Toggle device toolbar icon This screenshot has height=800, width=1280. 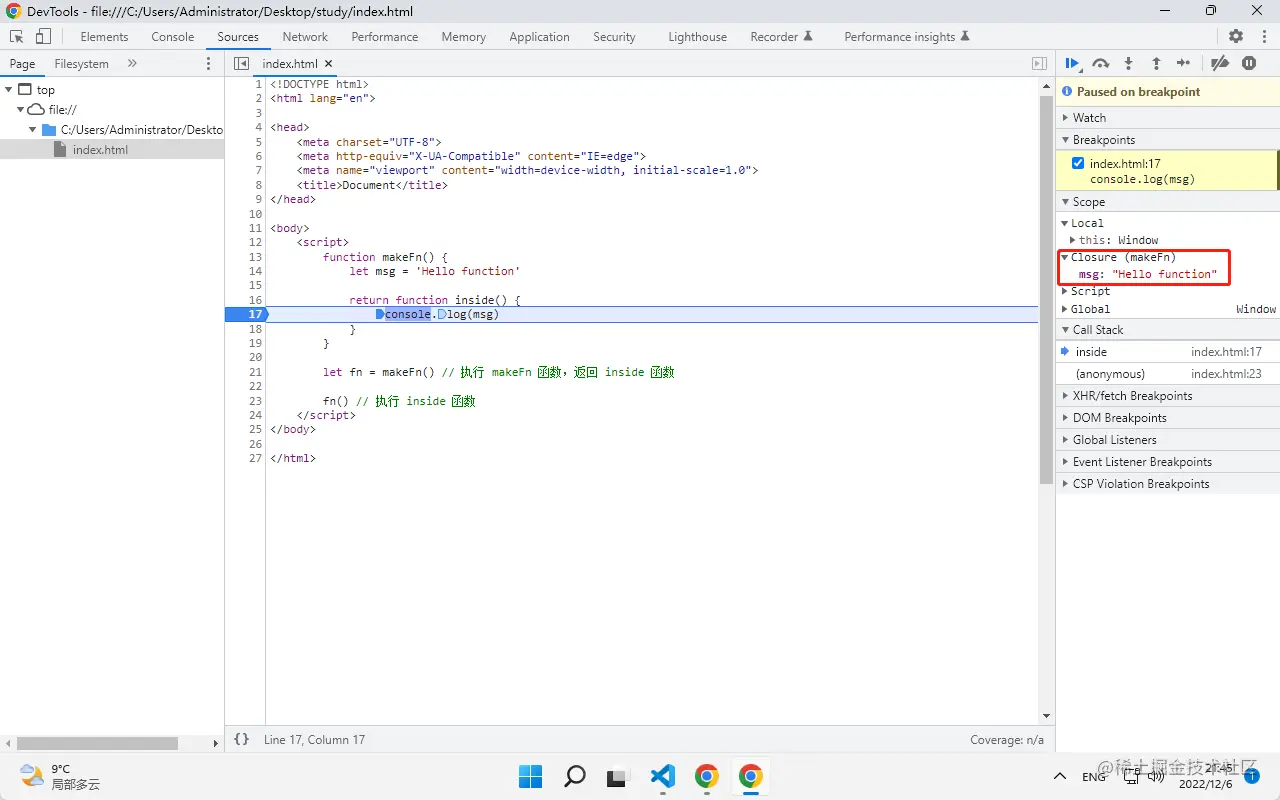tap(43, 36)
